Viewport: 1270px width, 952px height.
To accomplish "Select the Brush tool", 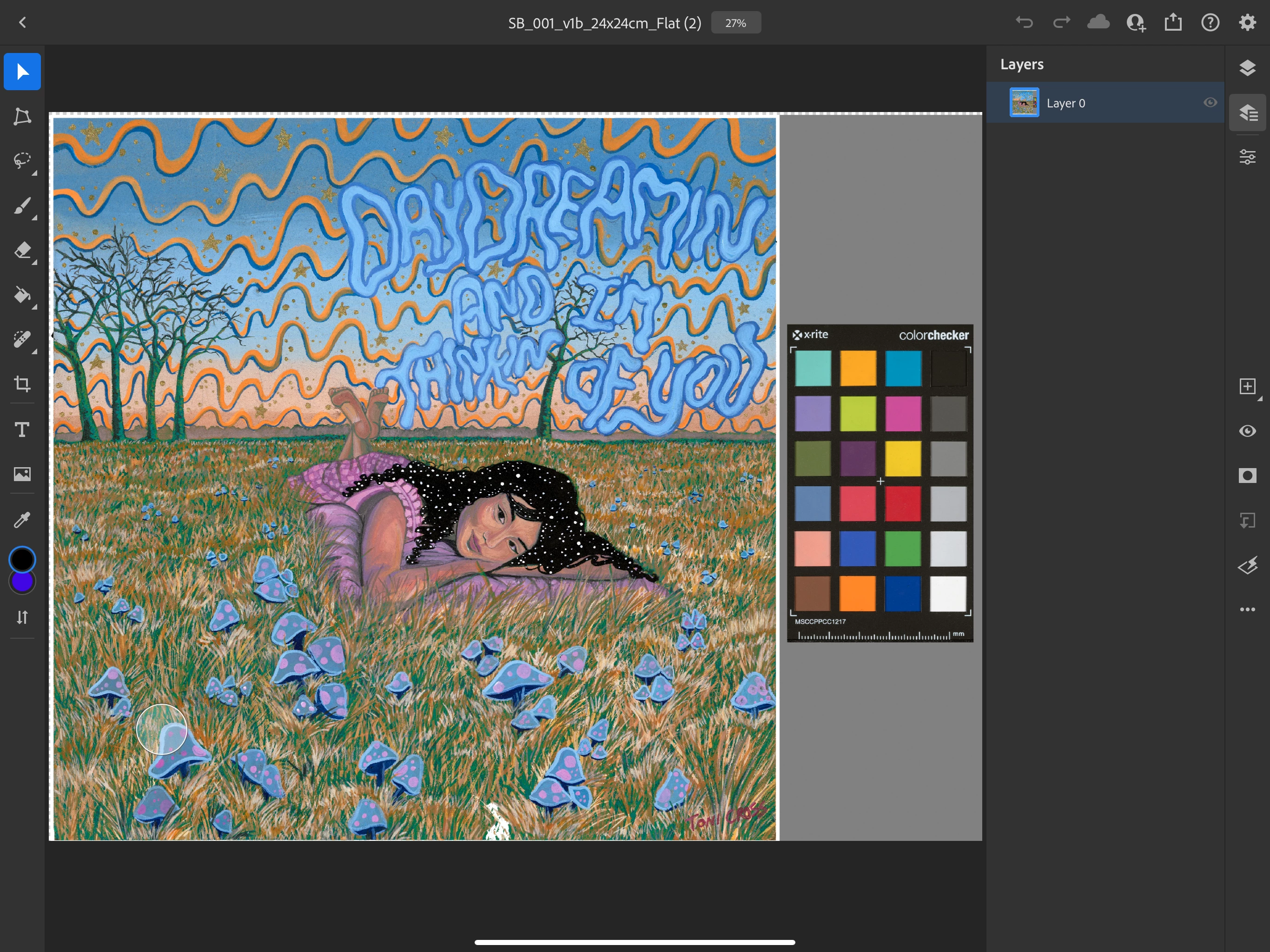I will click(x=22, y=205).
